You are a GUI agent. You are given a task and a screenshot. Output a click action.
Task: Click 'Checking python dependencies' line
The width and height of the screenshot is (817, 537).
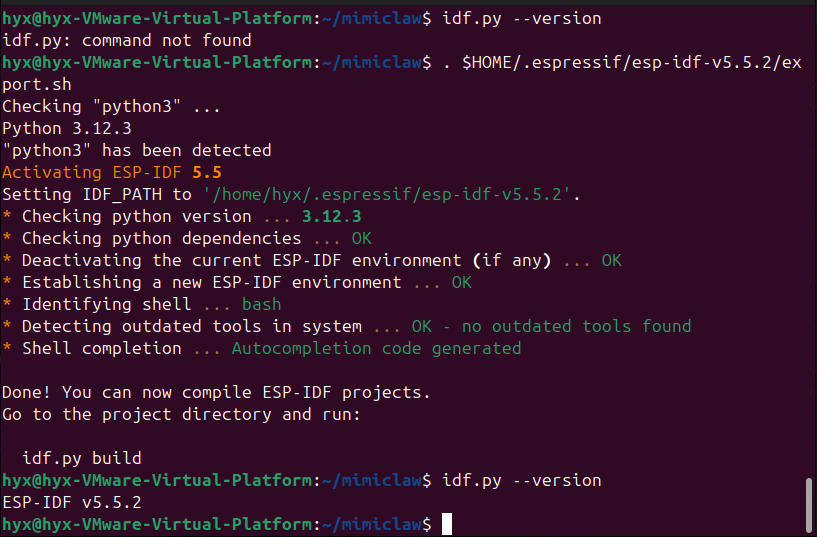tap(187, 238)
